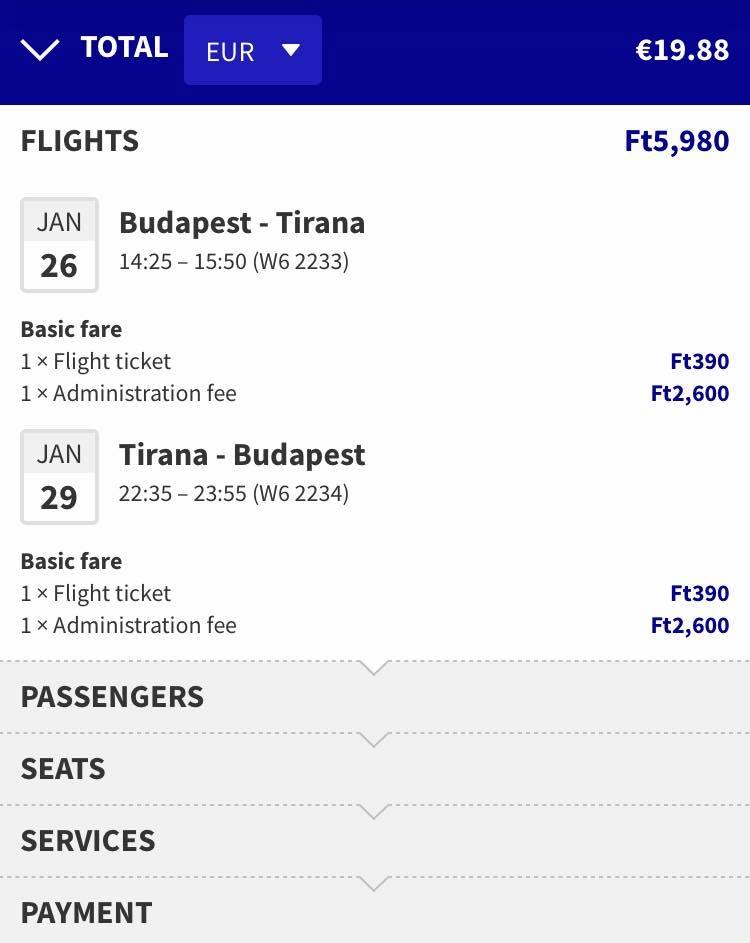Image resolution: width=750 pixels, height=943 pixels.
Task: Click the Tirana - Budapest flight title
Action: tap(242, 454)
